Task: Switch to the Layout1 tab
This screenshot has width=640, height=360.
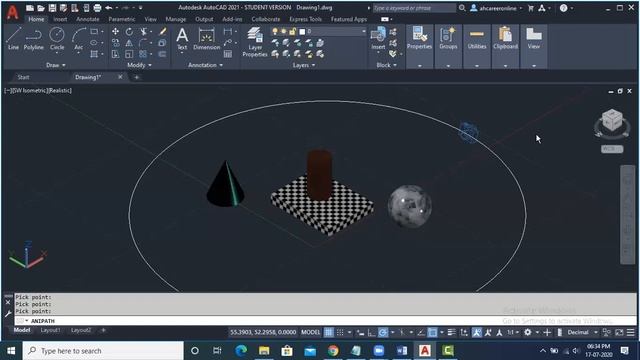Action: click(50, 330)
